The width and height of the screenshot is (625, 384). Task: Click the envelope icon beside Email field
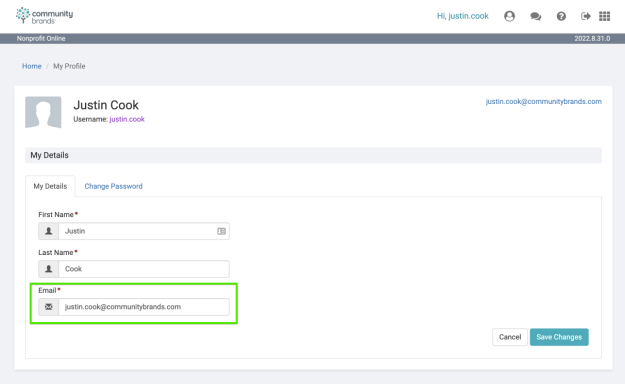coord(49,307)
